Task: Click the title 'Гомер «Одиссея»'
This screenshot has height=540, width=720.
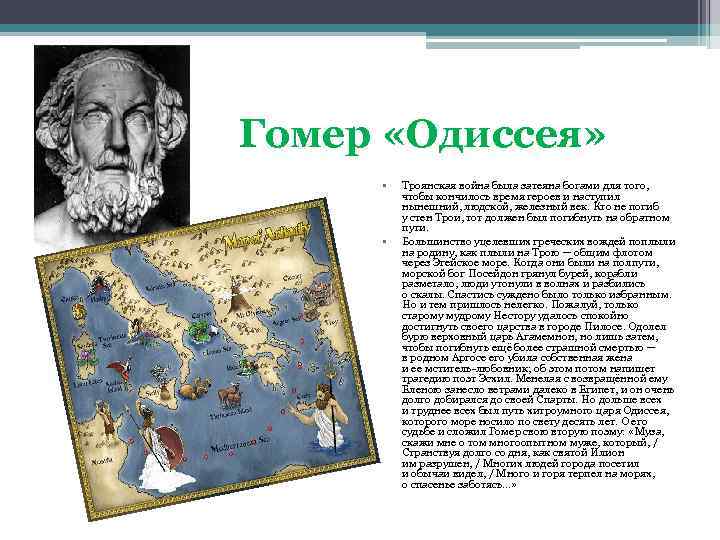Action: pos(422,135)
